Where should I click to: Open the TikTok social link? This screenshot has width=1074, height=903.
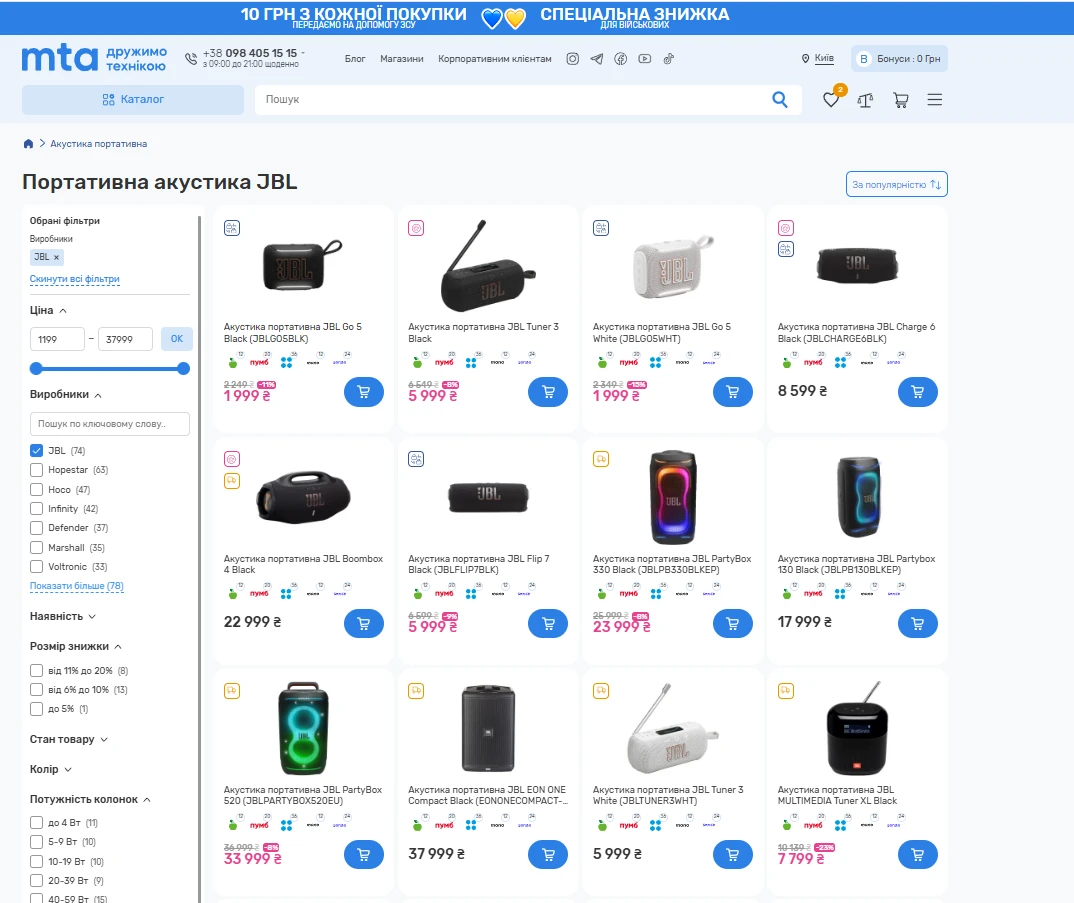point(669,59)
